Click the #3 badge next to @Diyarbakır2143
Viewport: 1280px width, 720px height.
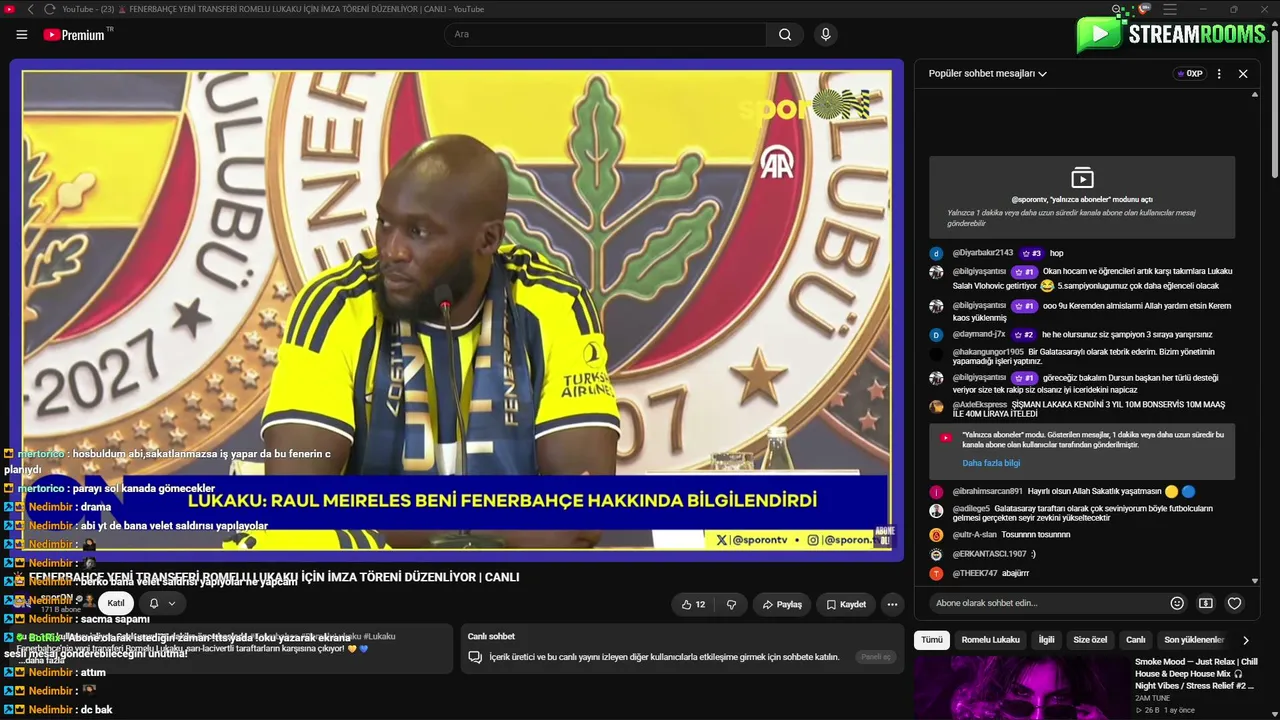(1031, 254)
